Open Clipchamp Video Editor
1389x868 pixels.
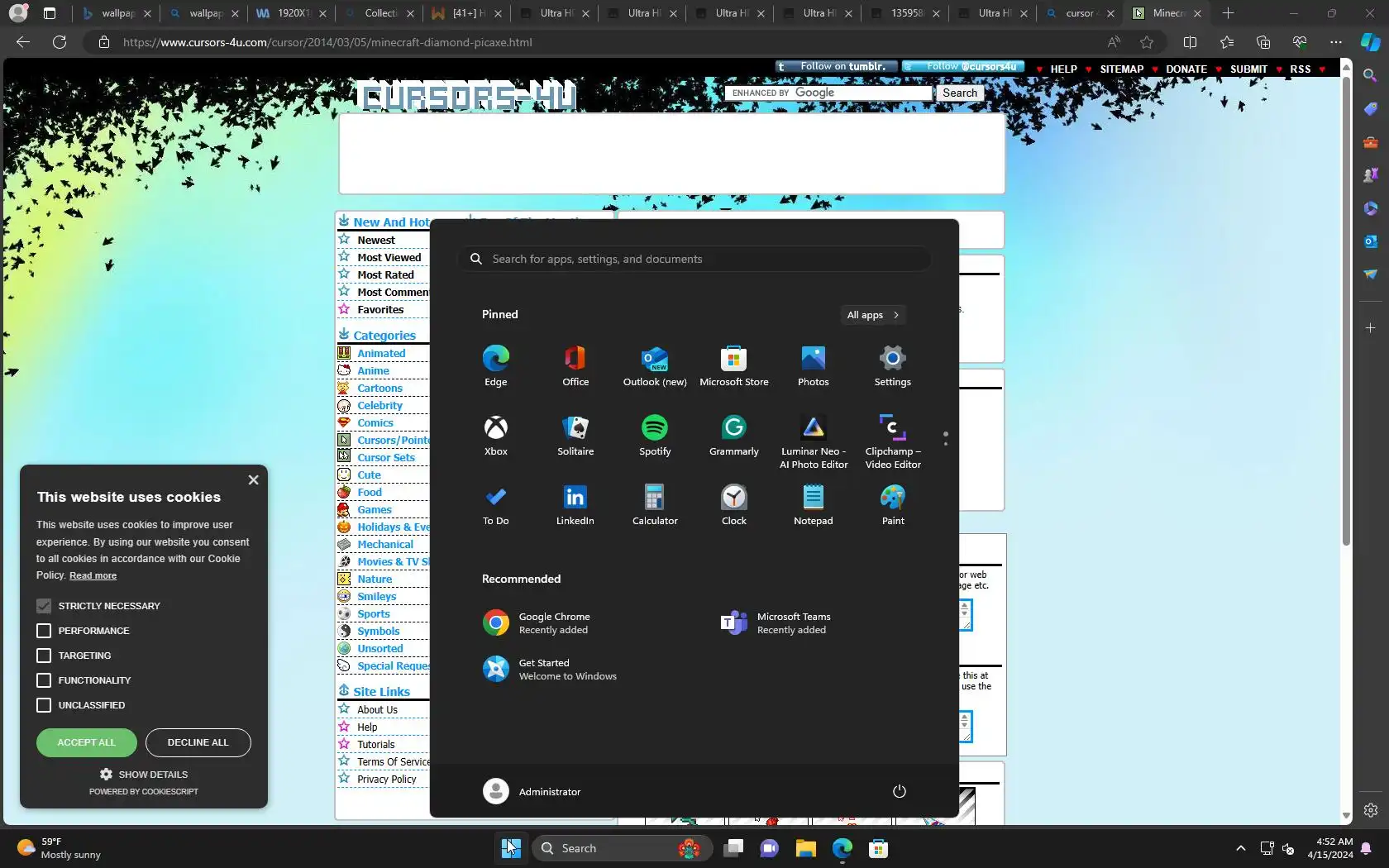point(893,441)
